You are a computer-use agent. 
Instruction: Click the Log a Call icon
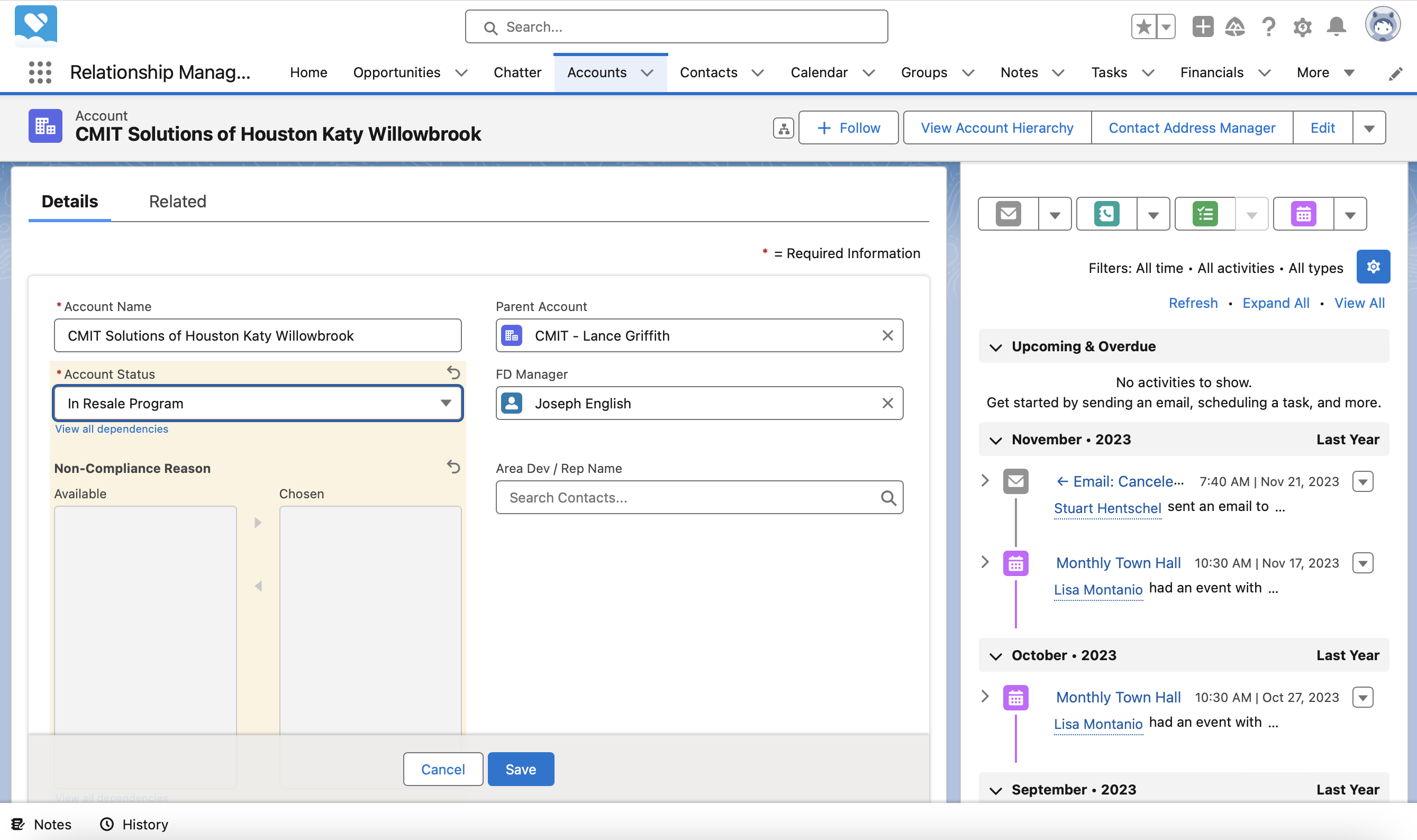(x=1106, y=214)
